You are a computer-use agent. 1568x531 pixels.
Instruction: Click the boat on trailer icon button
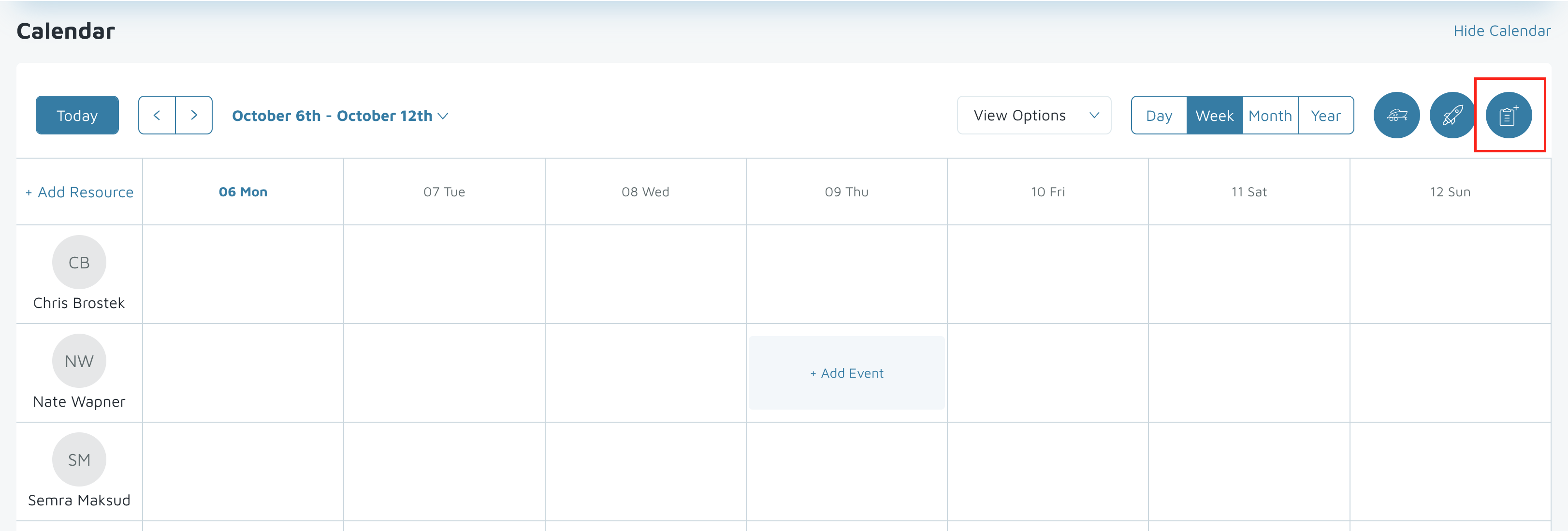click(1396, 115)
